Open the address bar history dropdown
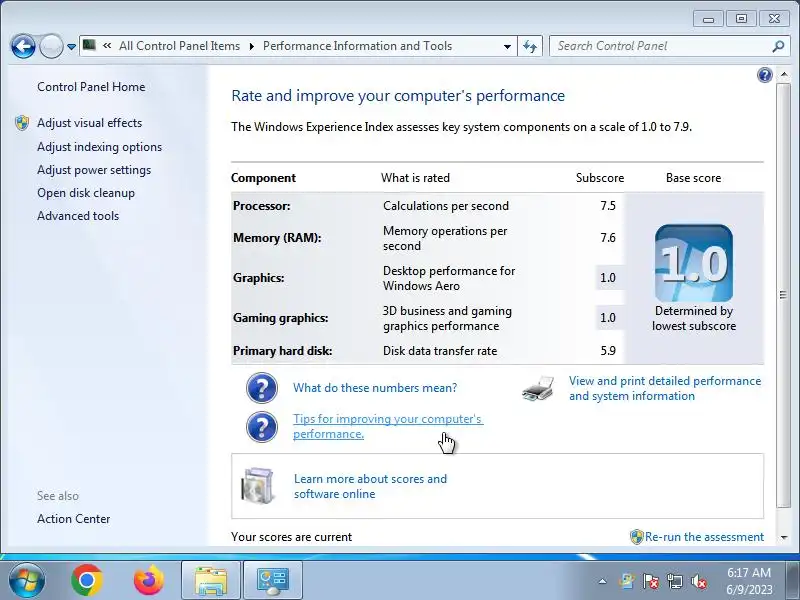800x600 pixels. (507, 46)
